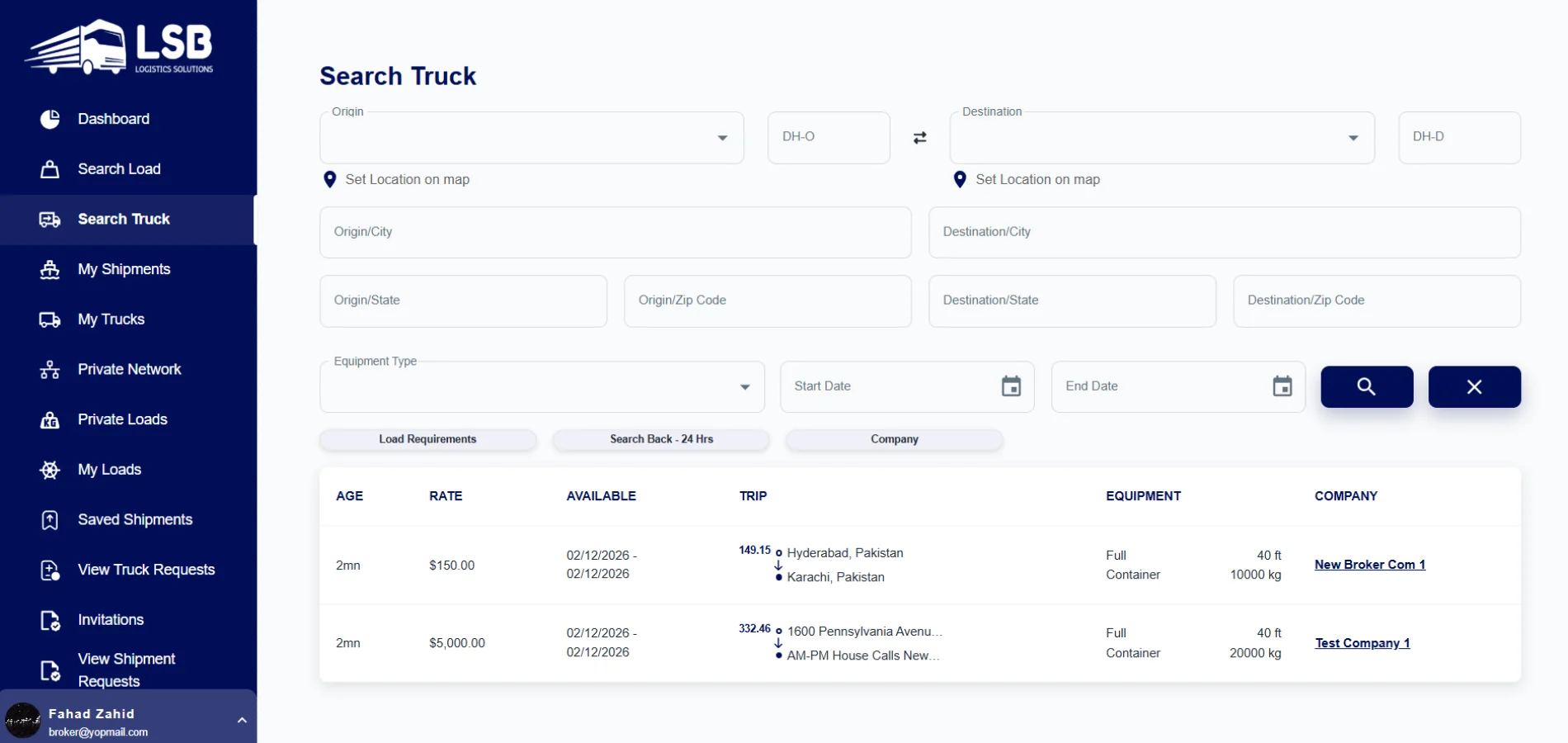This screenshot has width=1568, height=743.
Task: Click the magnifier search button
Action: click(1366, 386)
